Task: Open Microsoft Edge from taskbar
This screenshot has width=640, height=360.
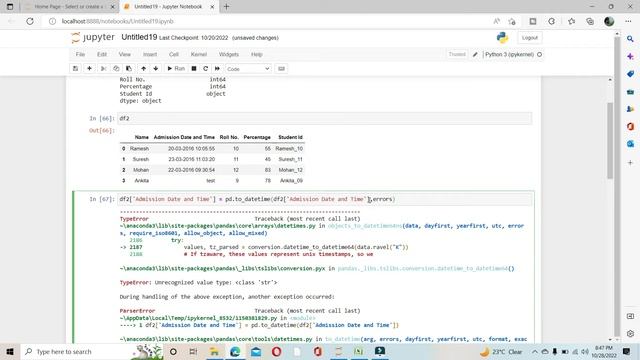Action: coord(235,351)
